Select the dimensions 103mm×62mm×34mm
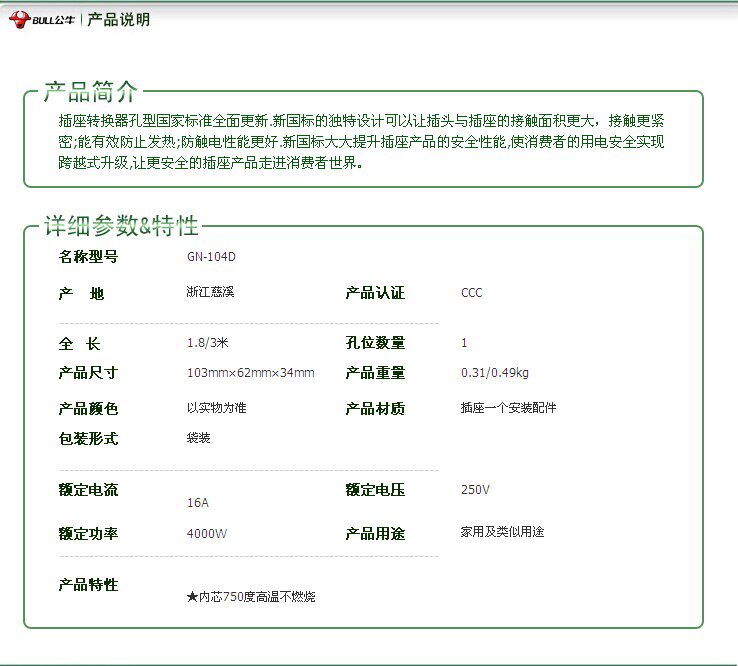 pyautogui.click(x=250, y=373)
